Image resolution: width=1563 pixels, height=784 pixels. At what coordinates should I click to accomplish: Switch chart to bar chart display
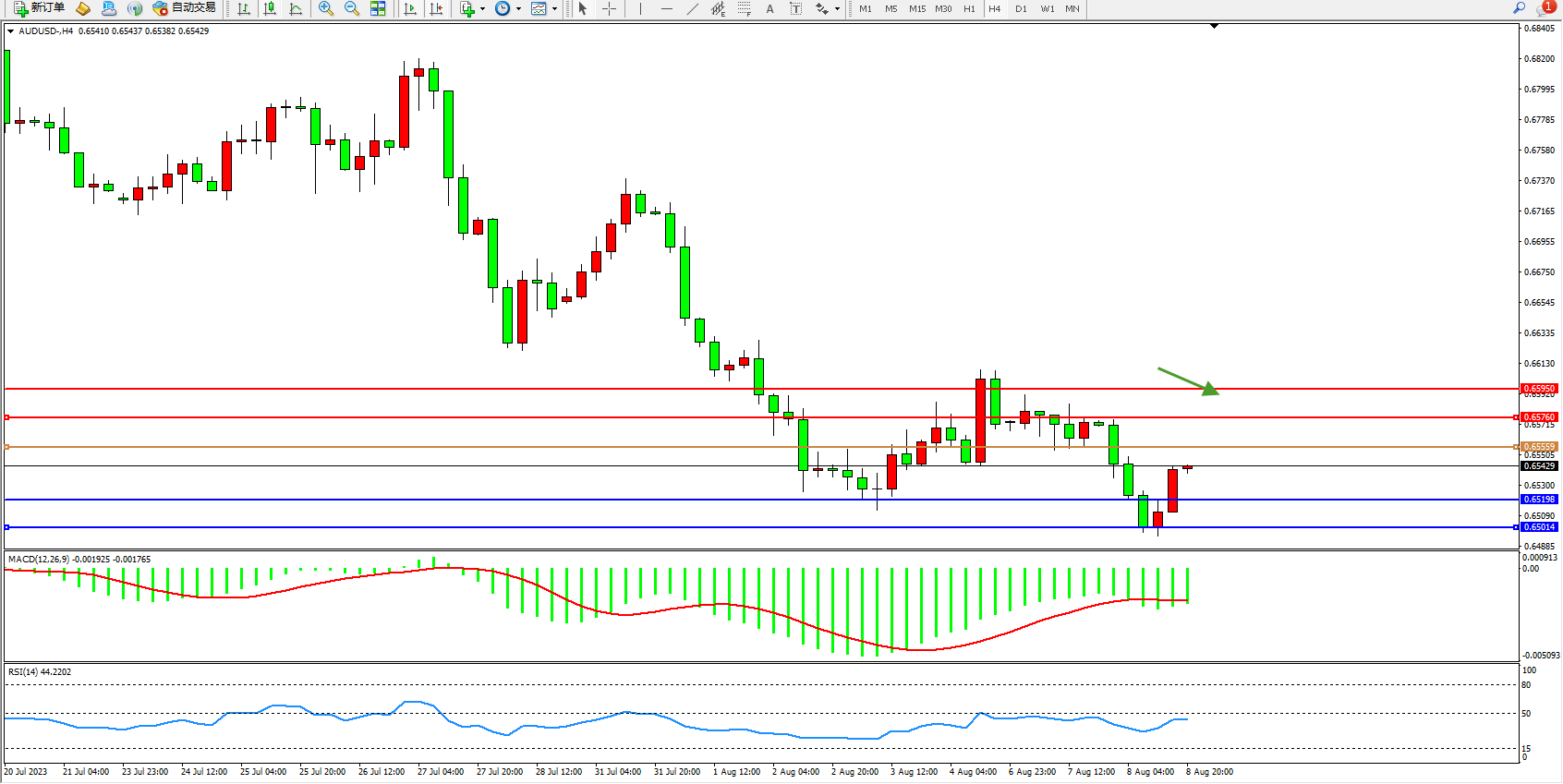pyautogui.click(x=244, y=8)
